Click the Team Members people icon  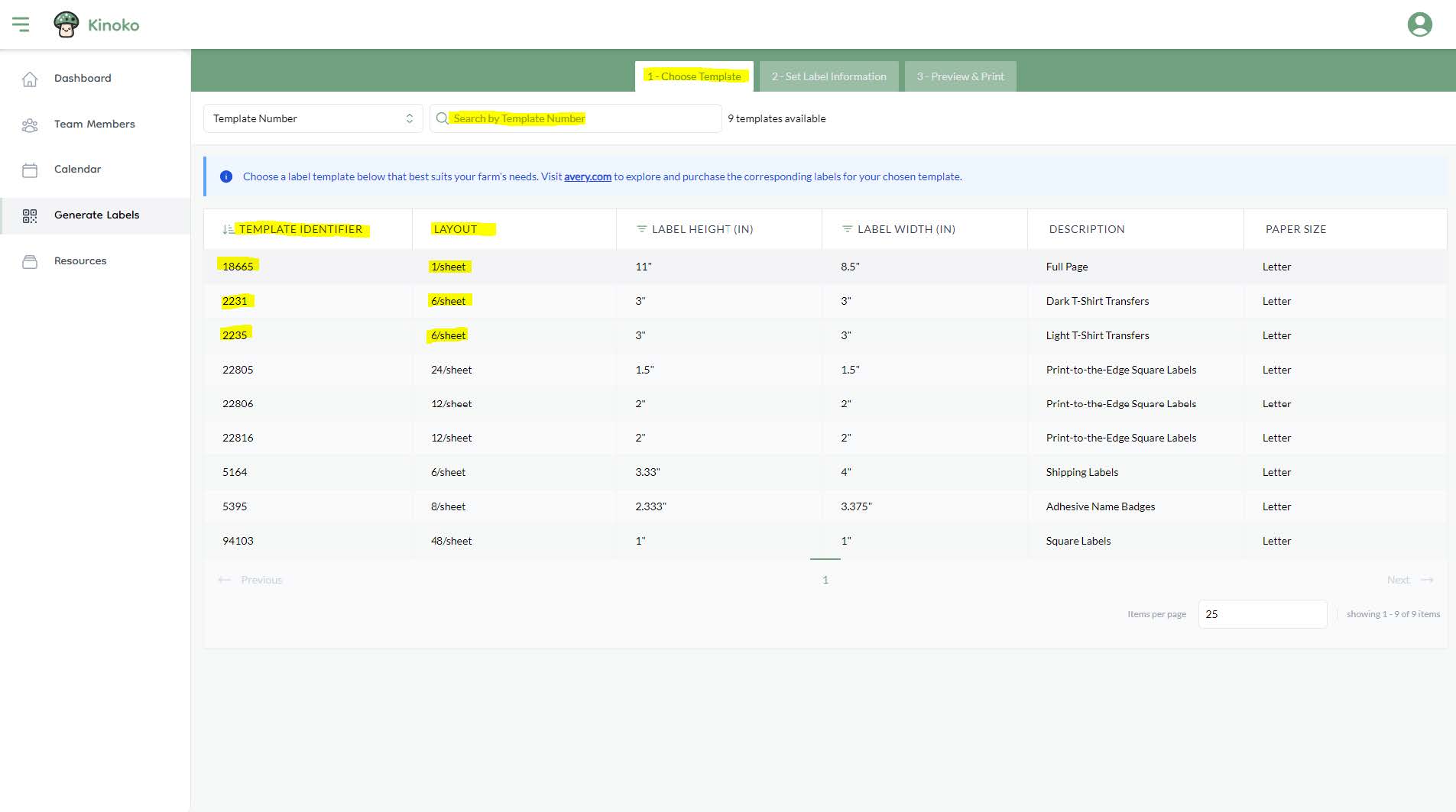coord(30,125)
